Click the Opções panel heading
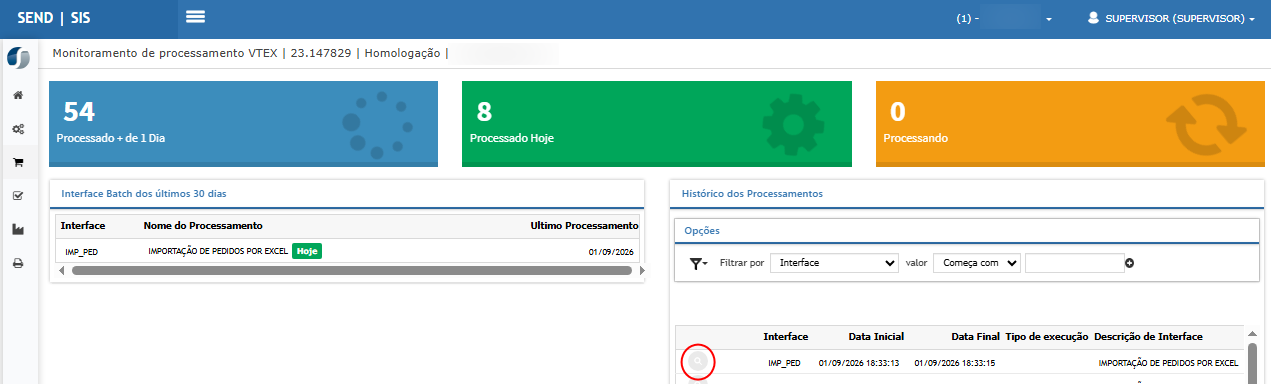Image resolution: width=1271 pixels, height=384 pixels. coord(702,230)
